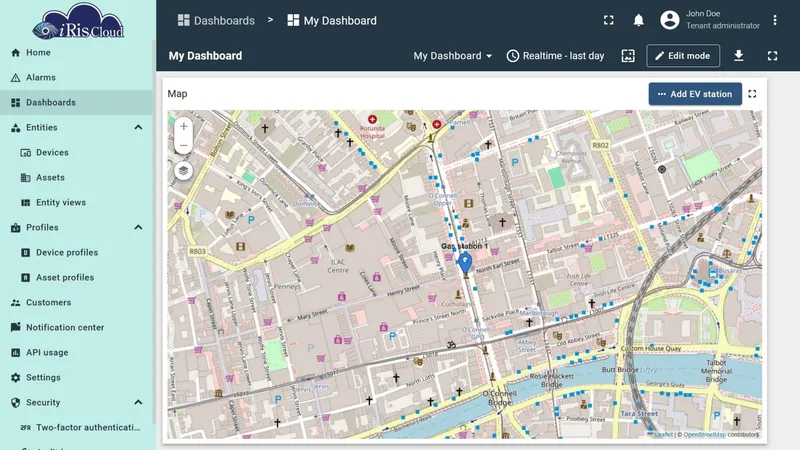Click the Home house icon

(15, 53)
